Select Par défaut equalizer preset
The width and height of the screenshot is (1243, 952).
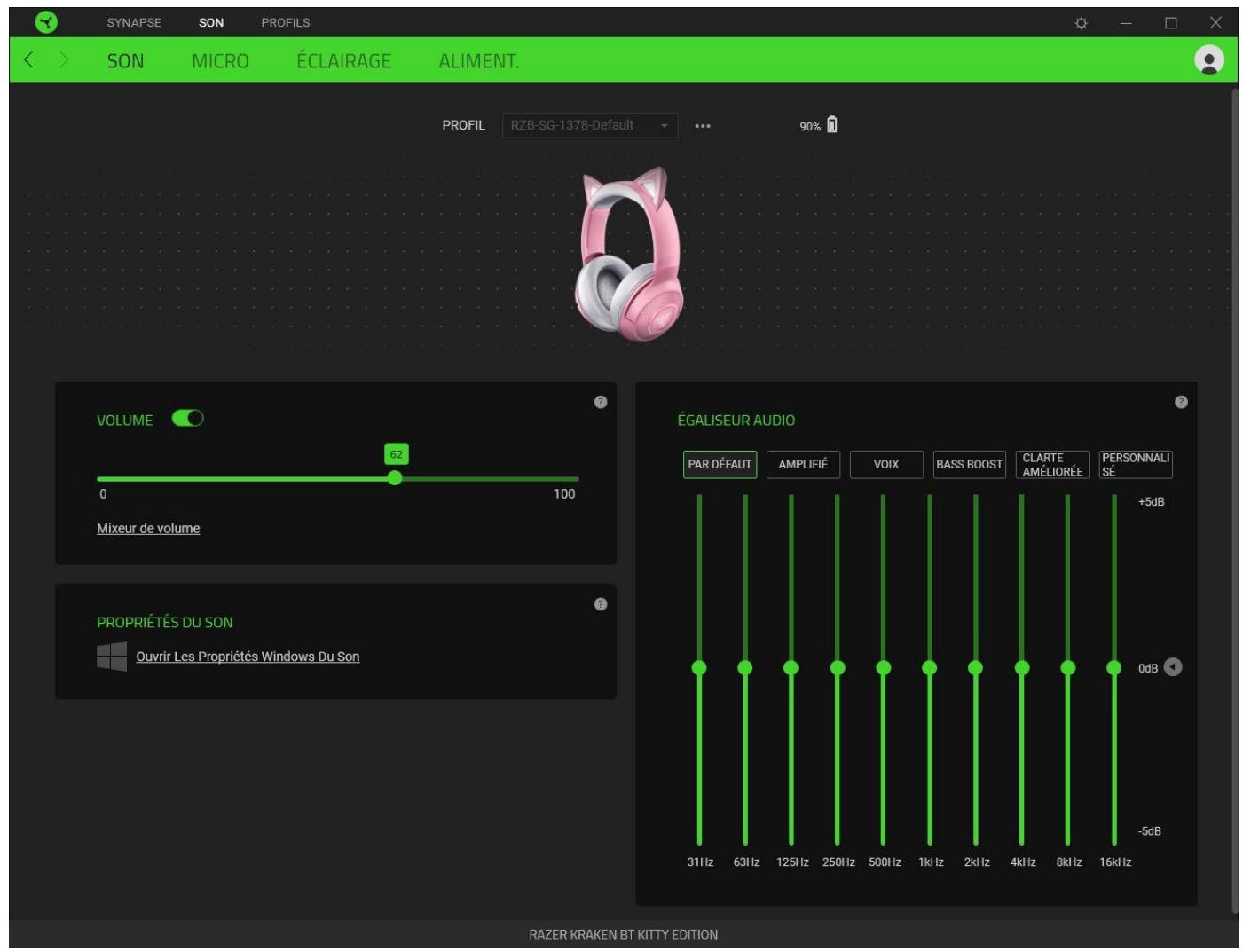pyautogui.click(x=720, y=464)
